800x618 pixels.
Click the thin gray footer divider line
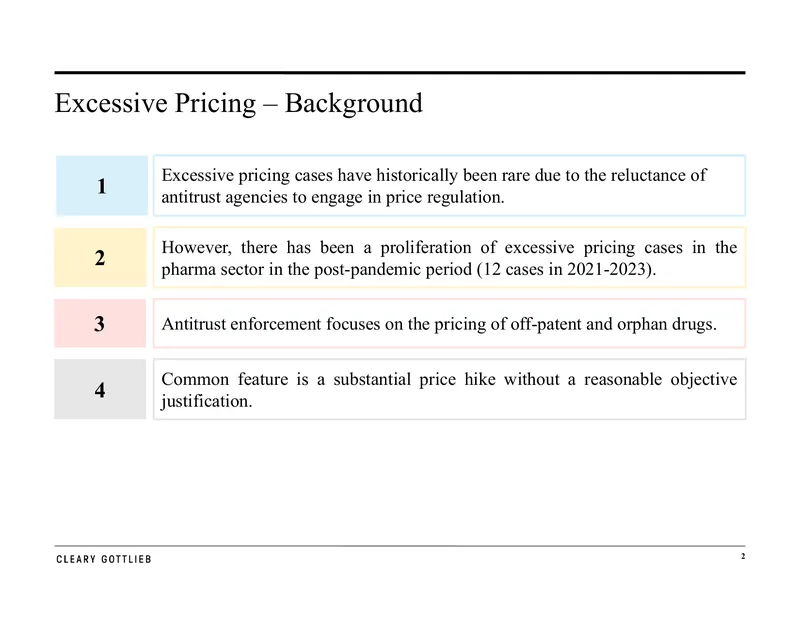click(400, 546)
